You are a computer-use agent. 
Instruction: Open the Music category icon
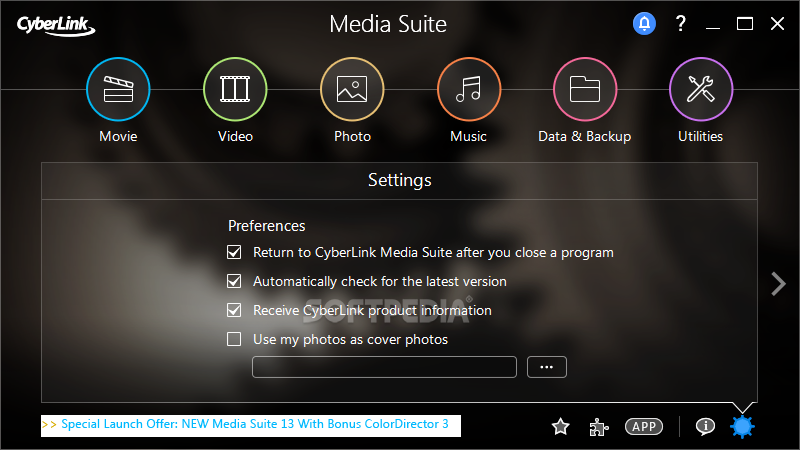[469, 89]
